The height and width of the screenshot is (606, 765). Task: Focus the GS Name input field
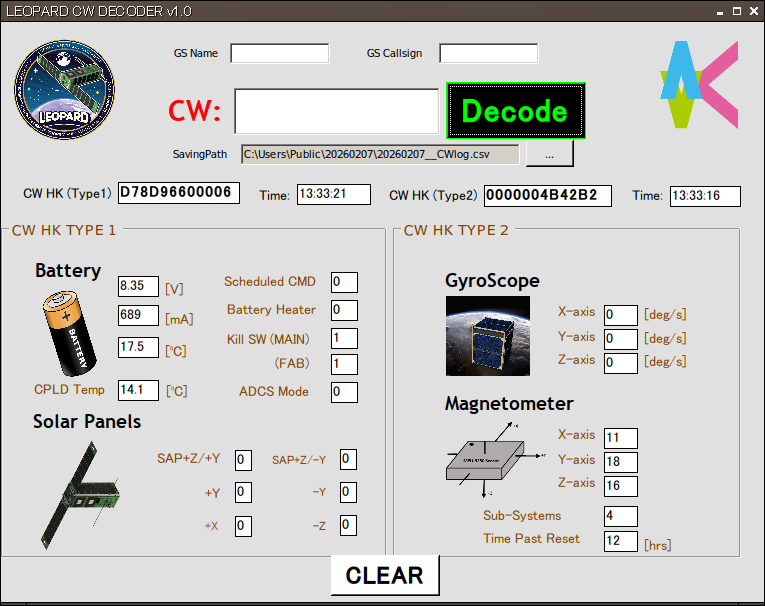click(x=279, y=53)
